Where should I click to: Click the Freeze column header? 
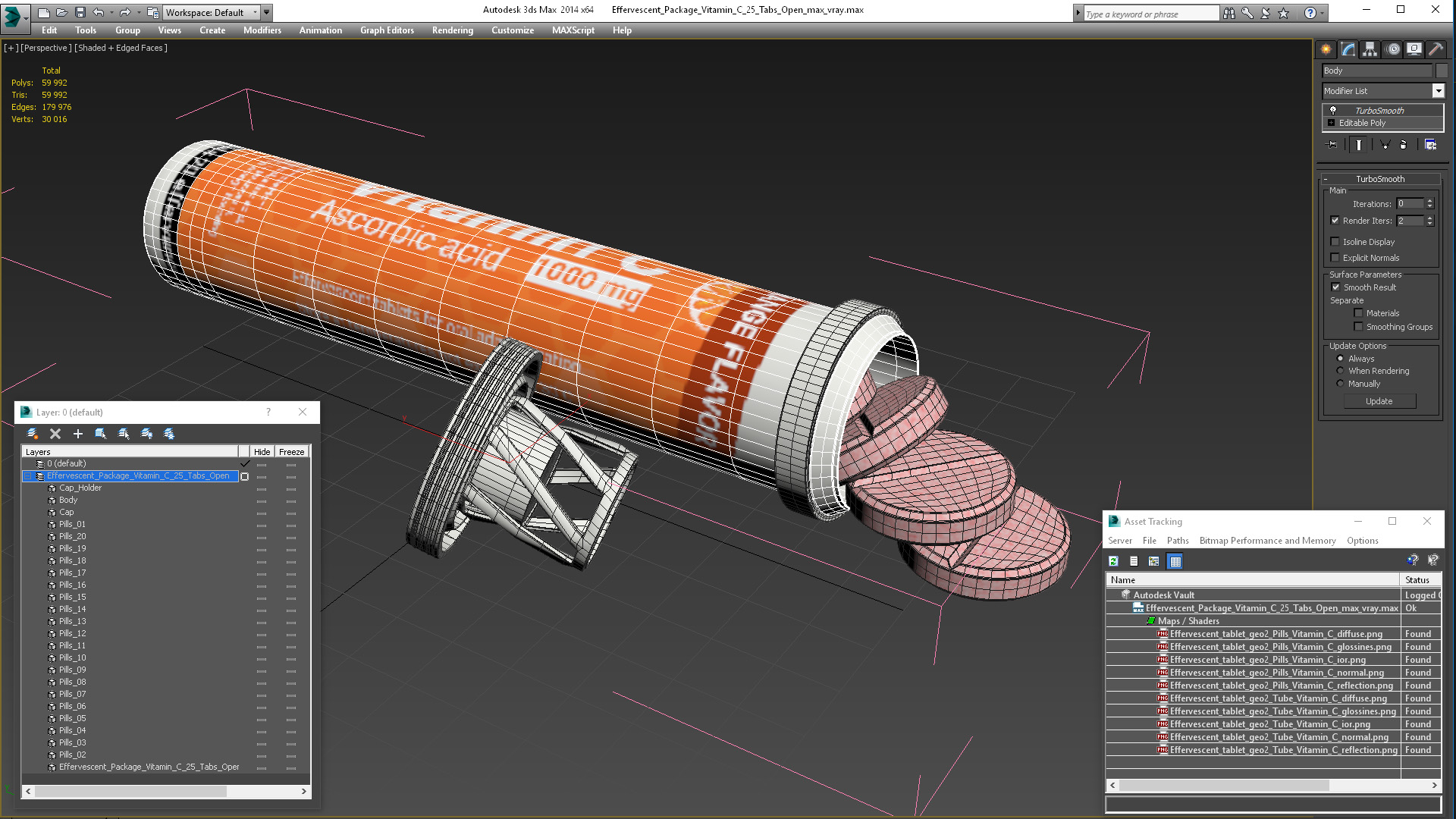pos(291,452)
